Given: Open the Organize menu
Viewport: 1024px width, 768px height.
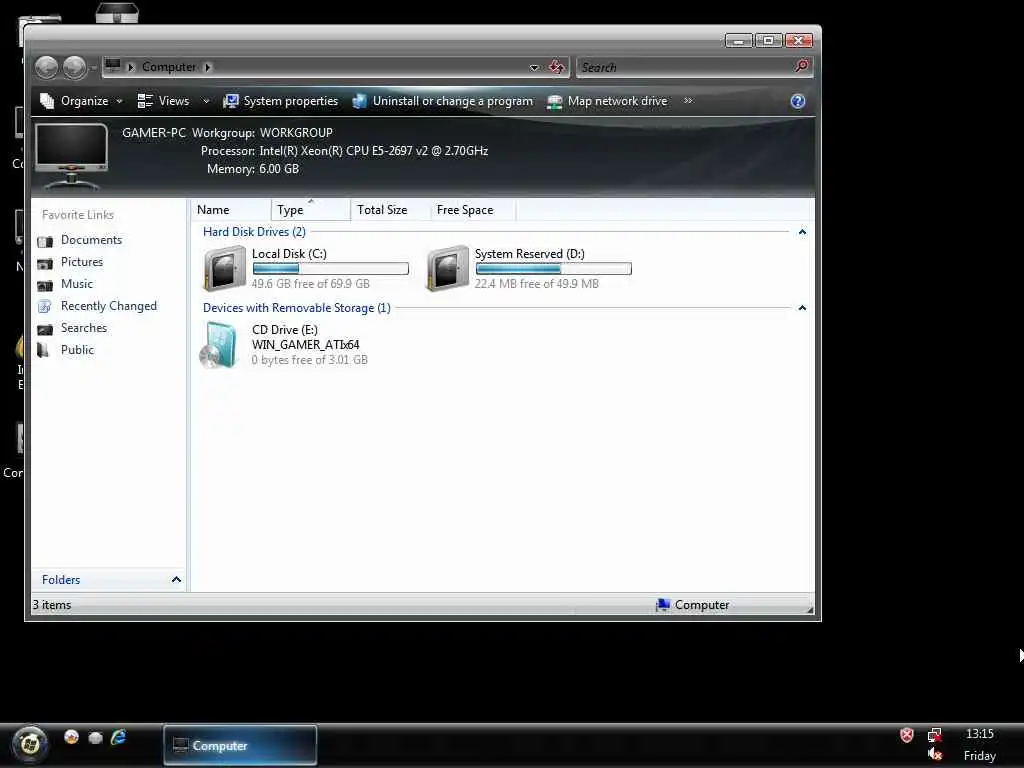Looking at the screenshot, I should click(x=81, y=101).
